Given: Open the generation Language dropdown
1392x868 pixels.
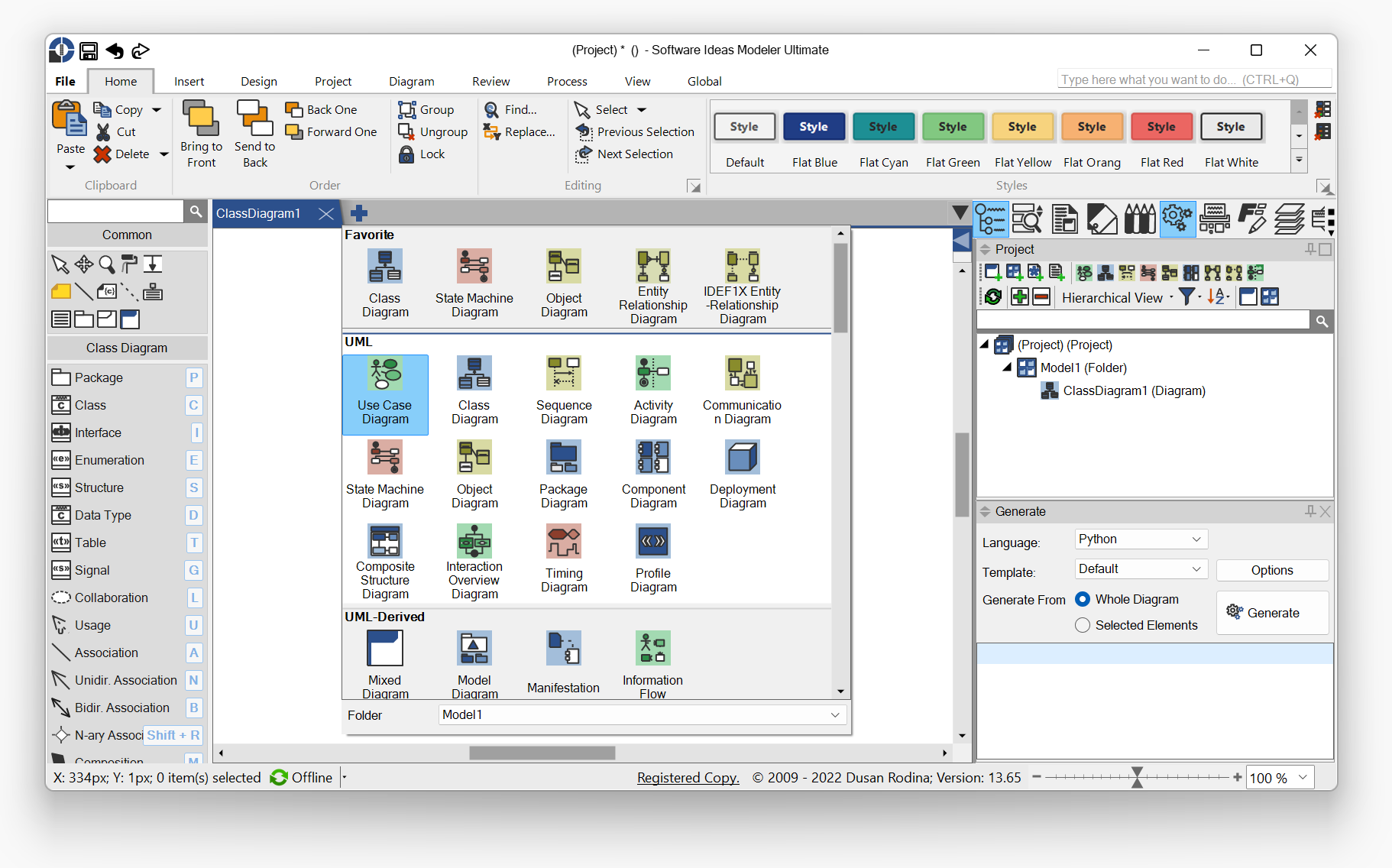Looking at the screenshot, I should [1140, 539].
